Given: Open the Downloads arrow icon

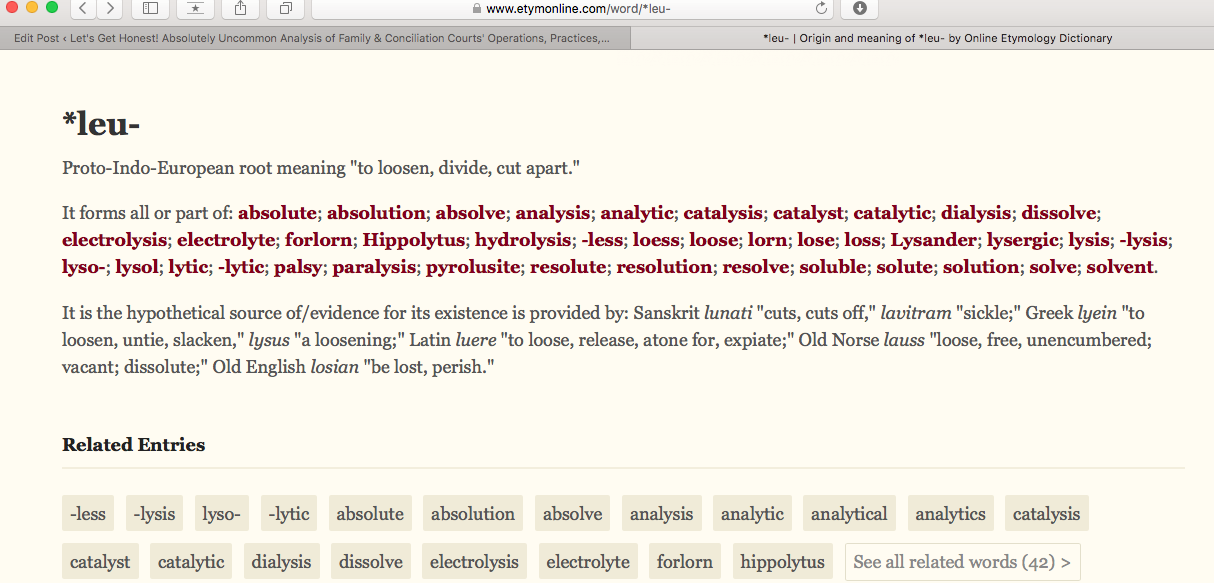Looking at the screenshot, I should click(x=859, y=9).
